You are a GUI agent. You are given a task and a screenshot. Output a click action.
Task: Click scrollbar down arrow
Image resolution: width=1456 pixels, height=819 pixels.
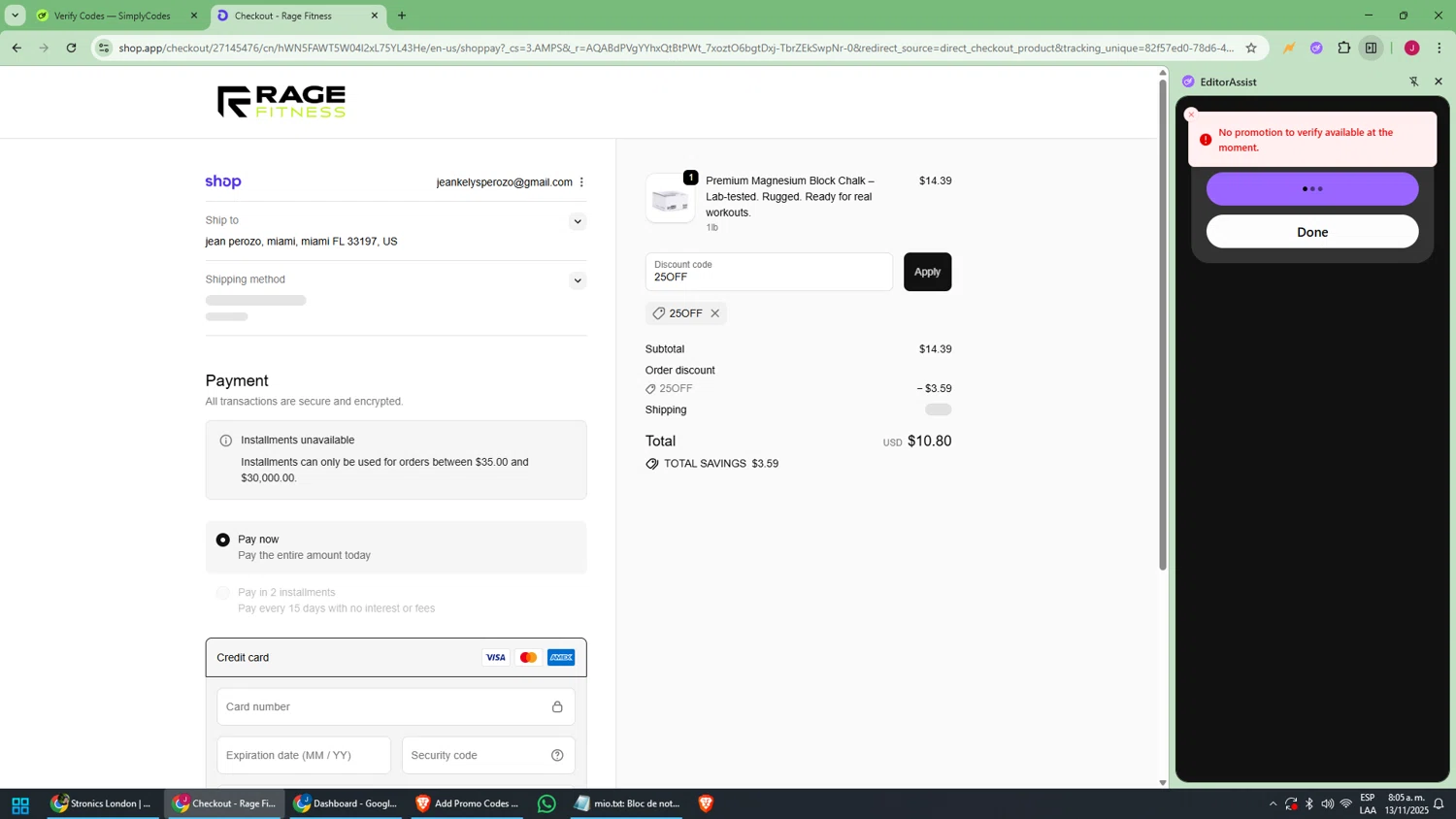[1162, 782]
